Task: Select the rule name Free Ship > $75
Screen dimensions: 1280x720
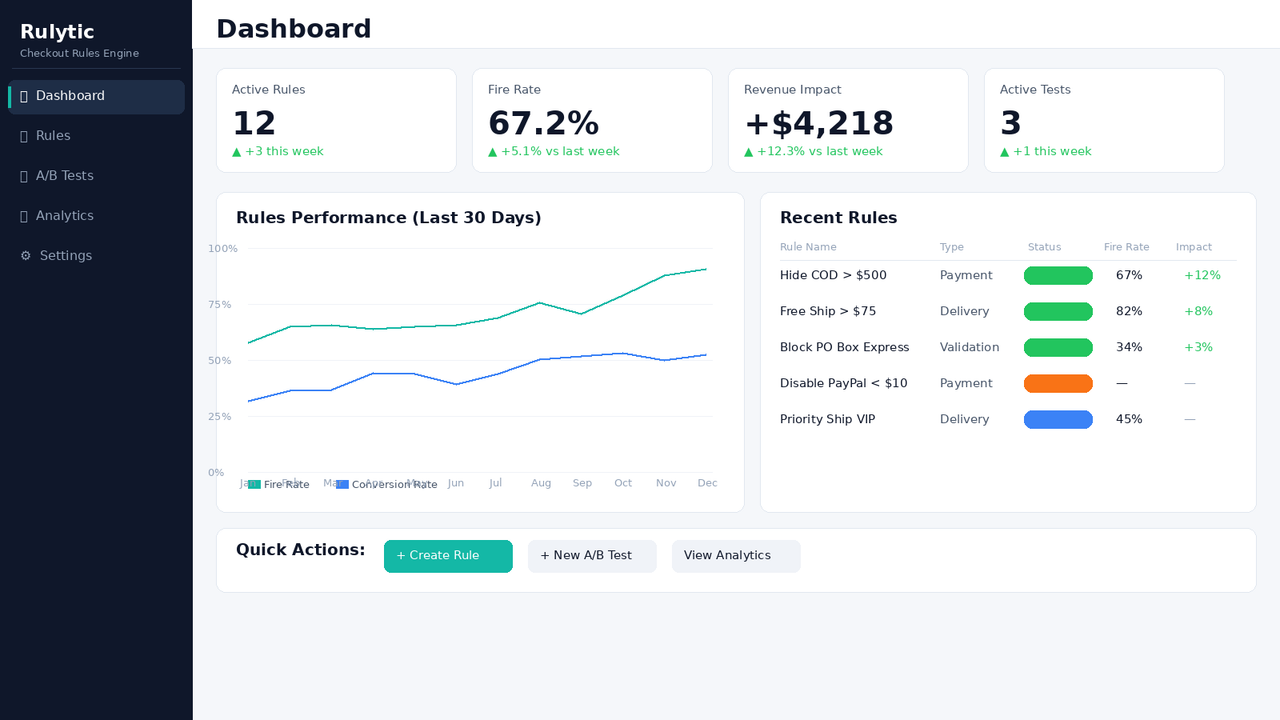Action: click(828, 312)
